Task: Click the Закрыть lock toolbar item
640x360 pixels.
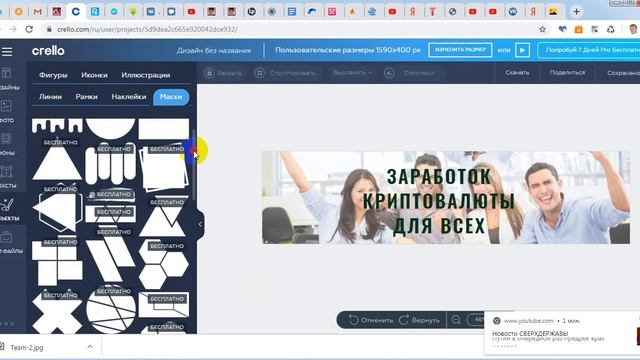Action: (223, 73)
